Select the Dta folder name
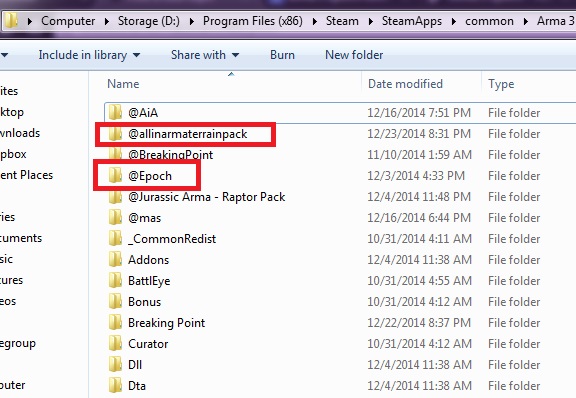576x398 pixels. [137, 386]
